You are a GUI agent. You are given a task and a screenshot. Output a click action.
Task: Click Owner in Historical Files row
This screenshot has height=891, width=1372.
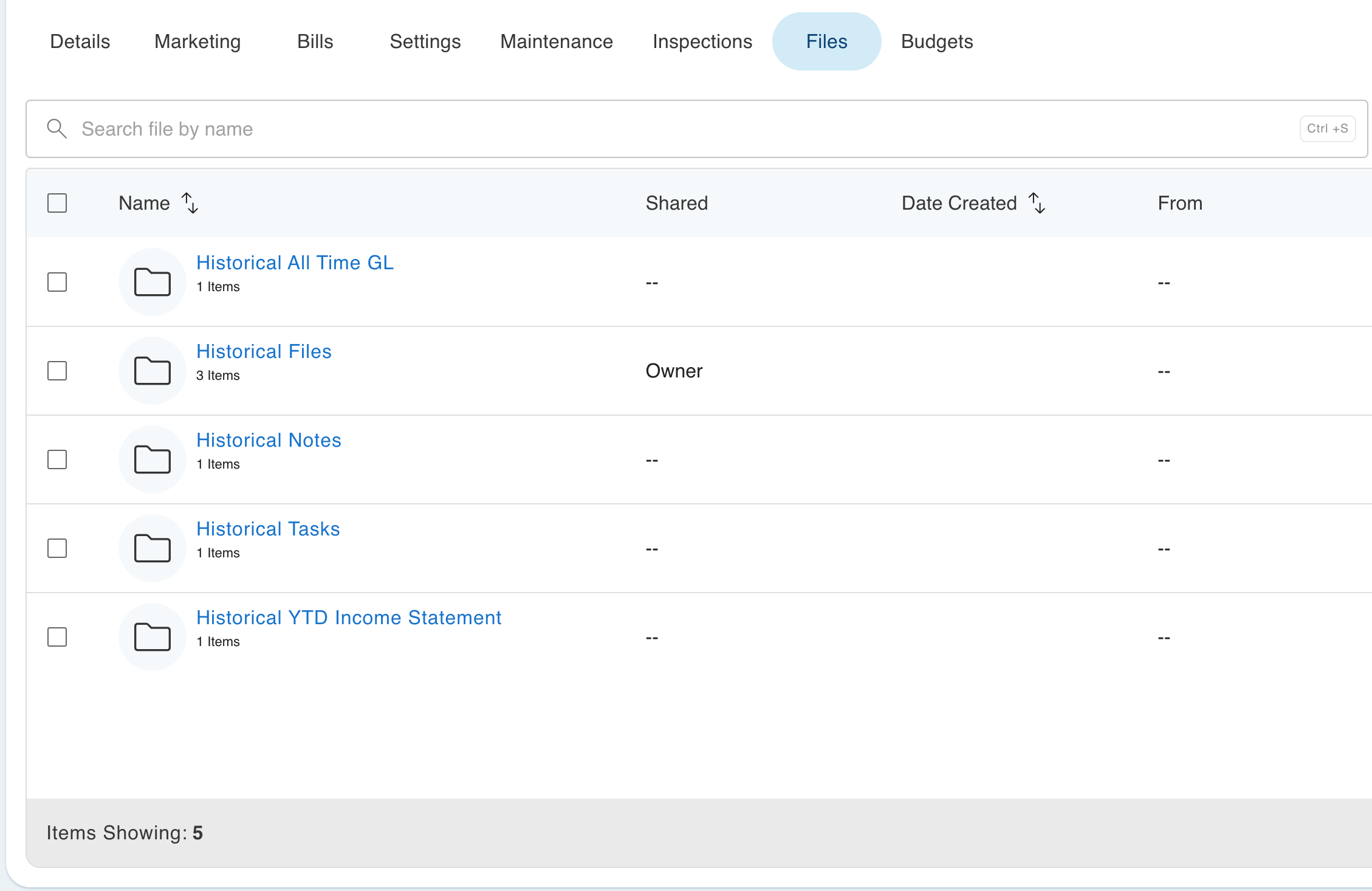click(x=674, y=371)
